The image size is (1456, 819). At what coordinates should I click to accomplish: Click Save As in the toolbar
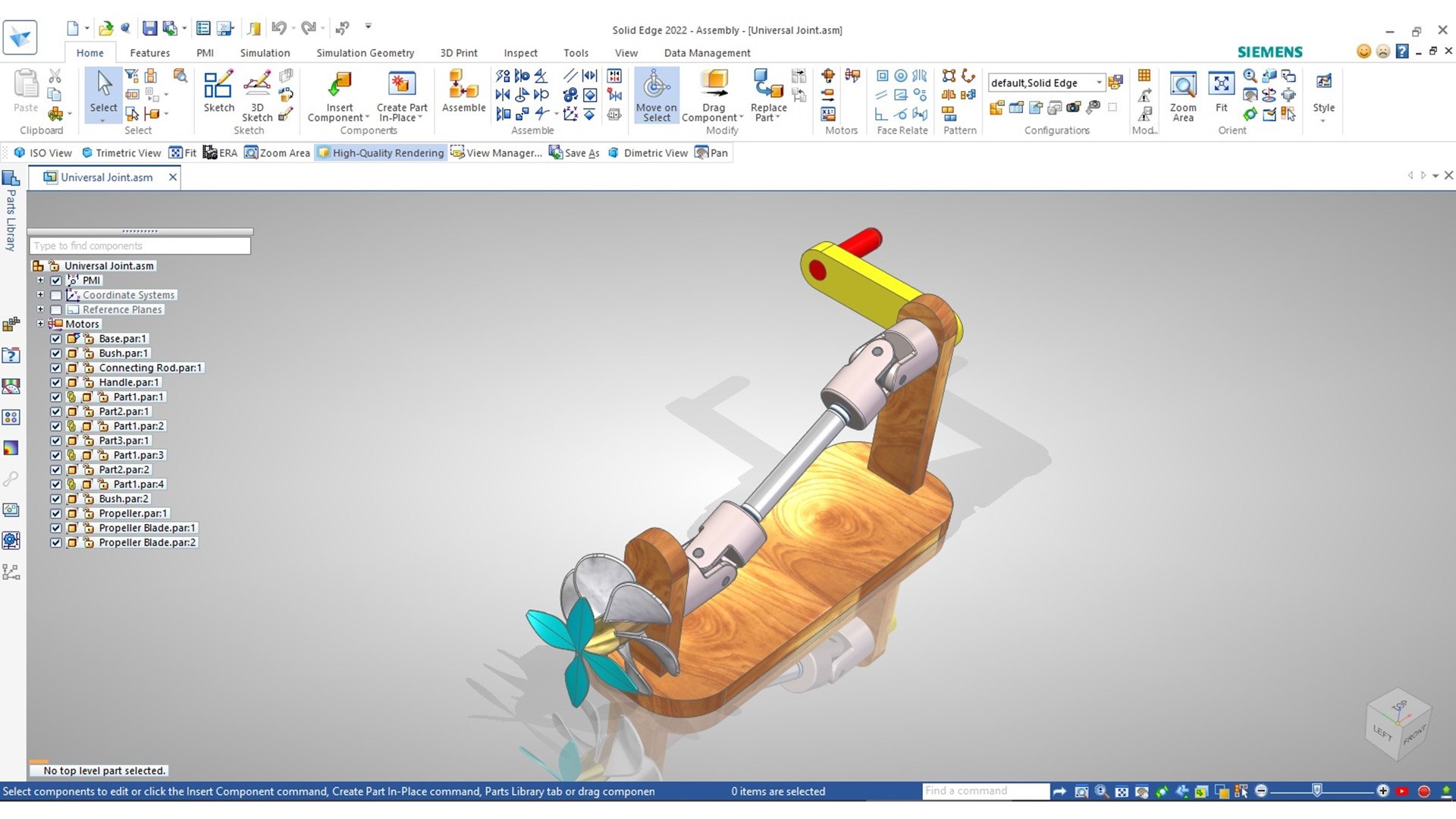pos(575,153)
